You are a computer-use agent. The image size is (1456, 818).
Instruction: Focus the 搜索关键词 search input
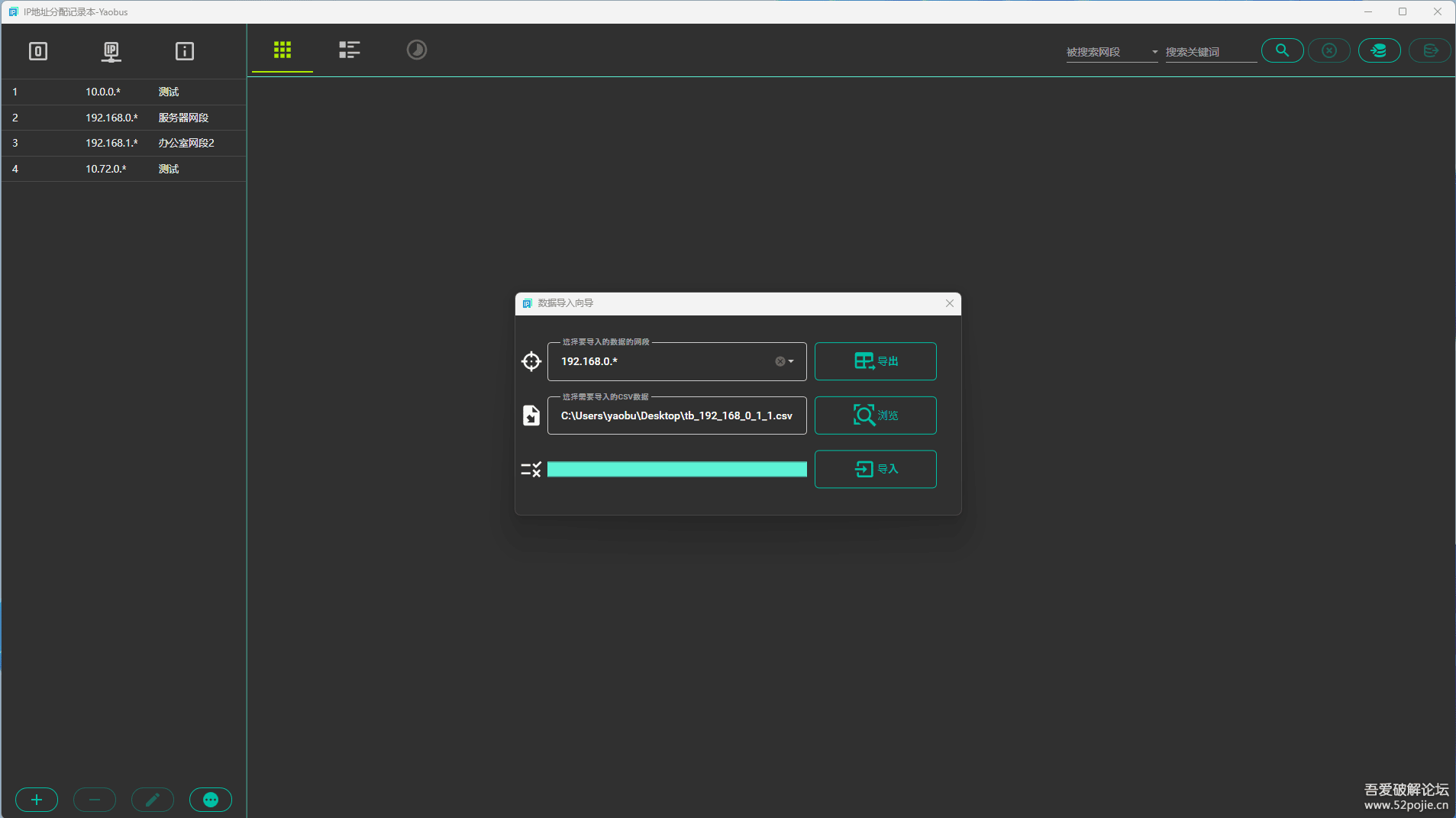(x=1211, y=52)
